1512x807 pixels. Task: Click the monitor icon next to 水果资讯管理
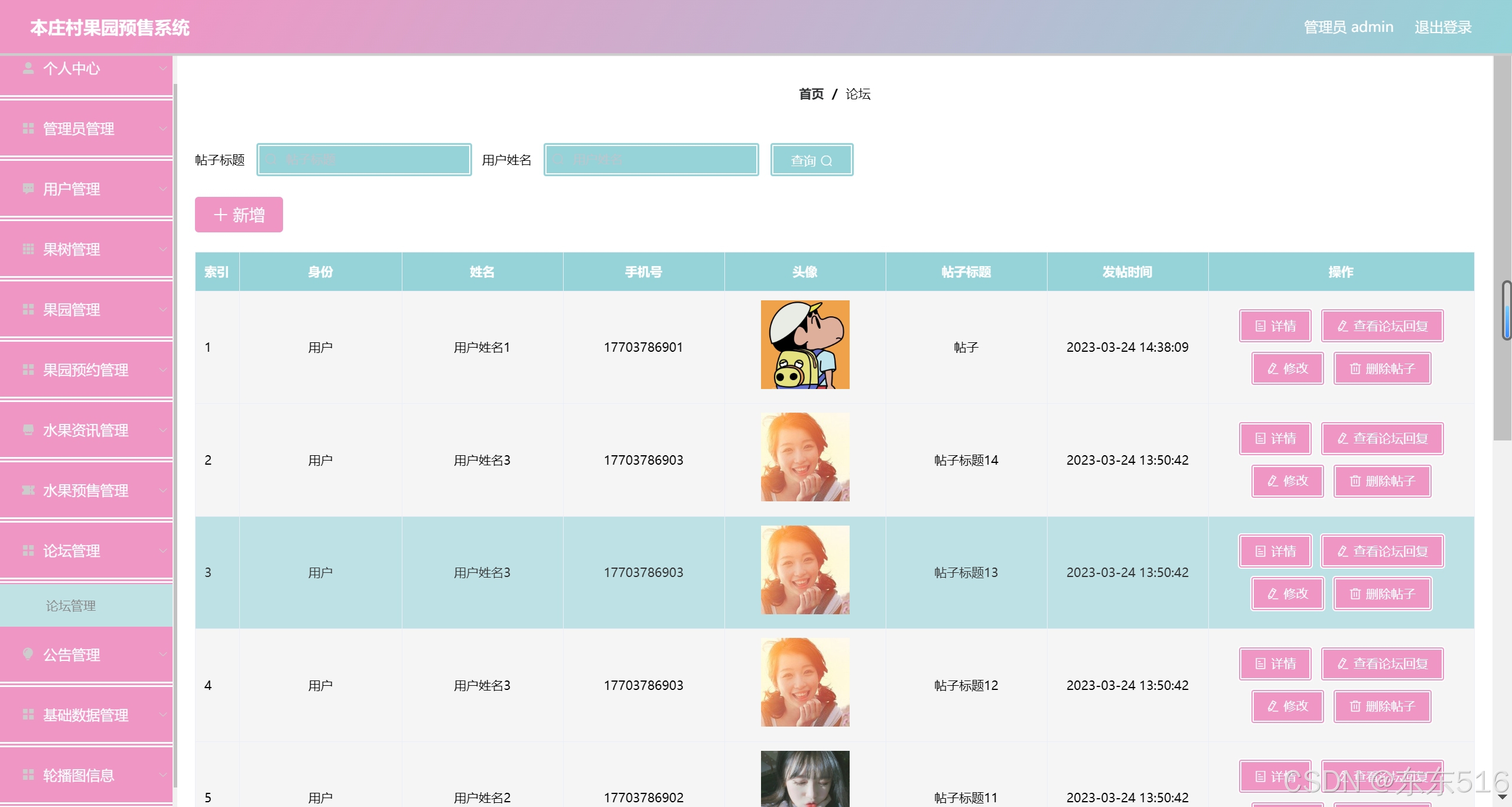pos(28,430)
